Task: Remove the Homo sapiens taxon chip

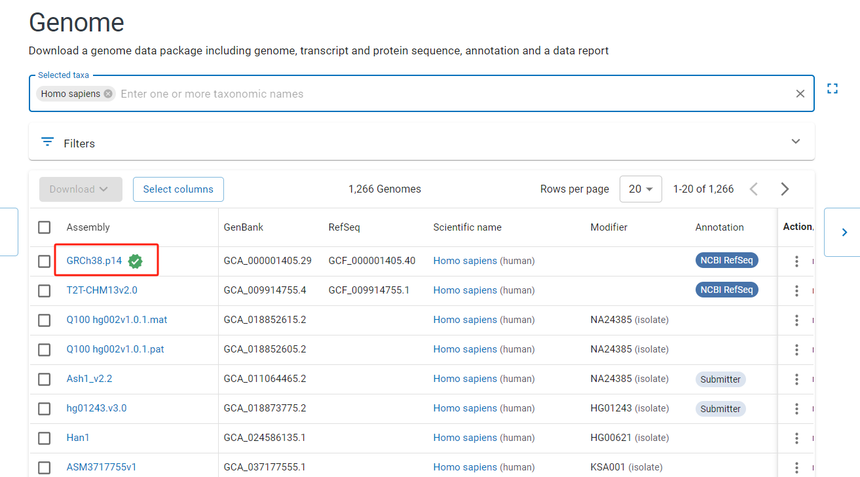Action: click(108, 94)
